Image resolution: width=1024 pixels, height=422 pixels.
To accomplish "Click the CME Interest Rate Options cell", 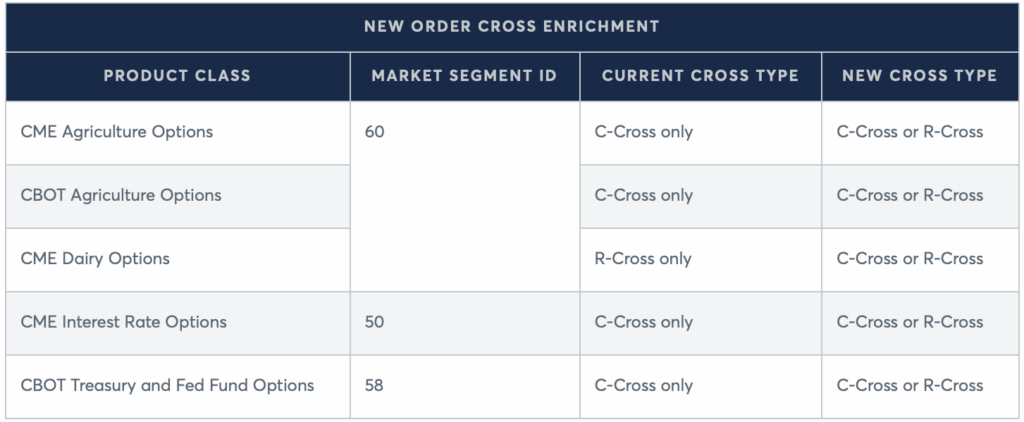I will 124,322.
